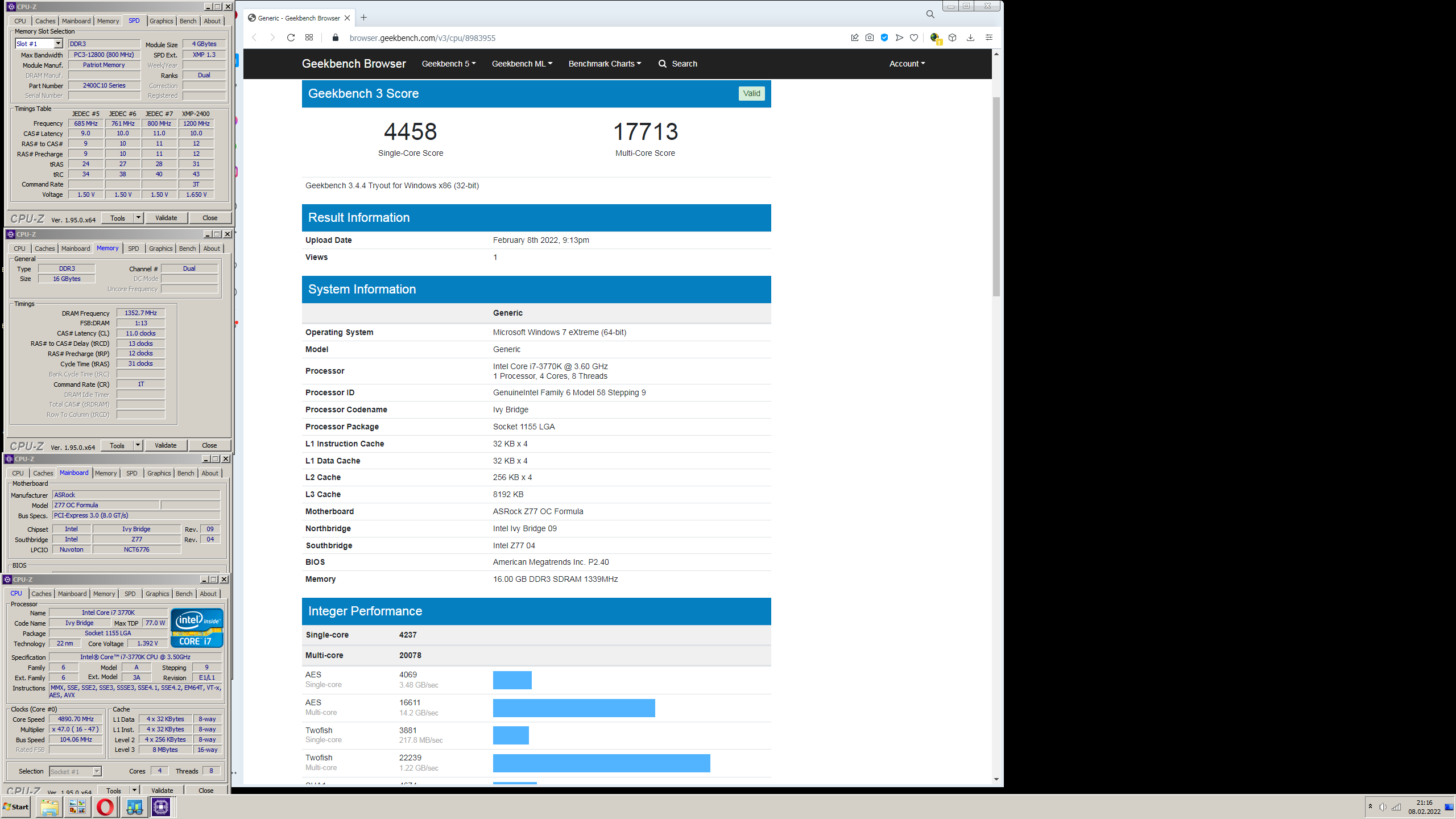Open Caches tab in Memory CPU-Z window

(x=45, y=249)
